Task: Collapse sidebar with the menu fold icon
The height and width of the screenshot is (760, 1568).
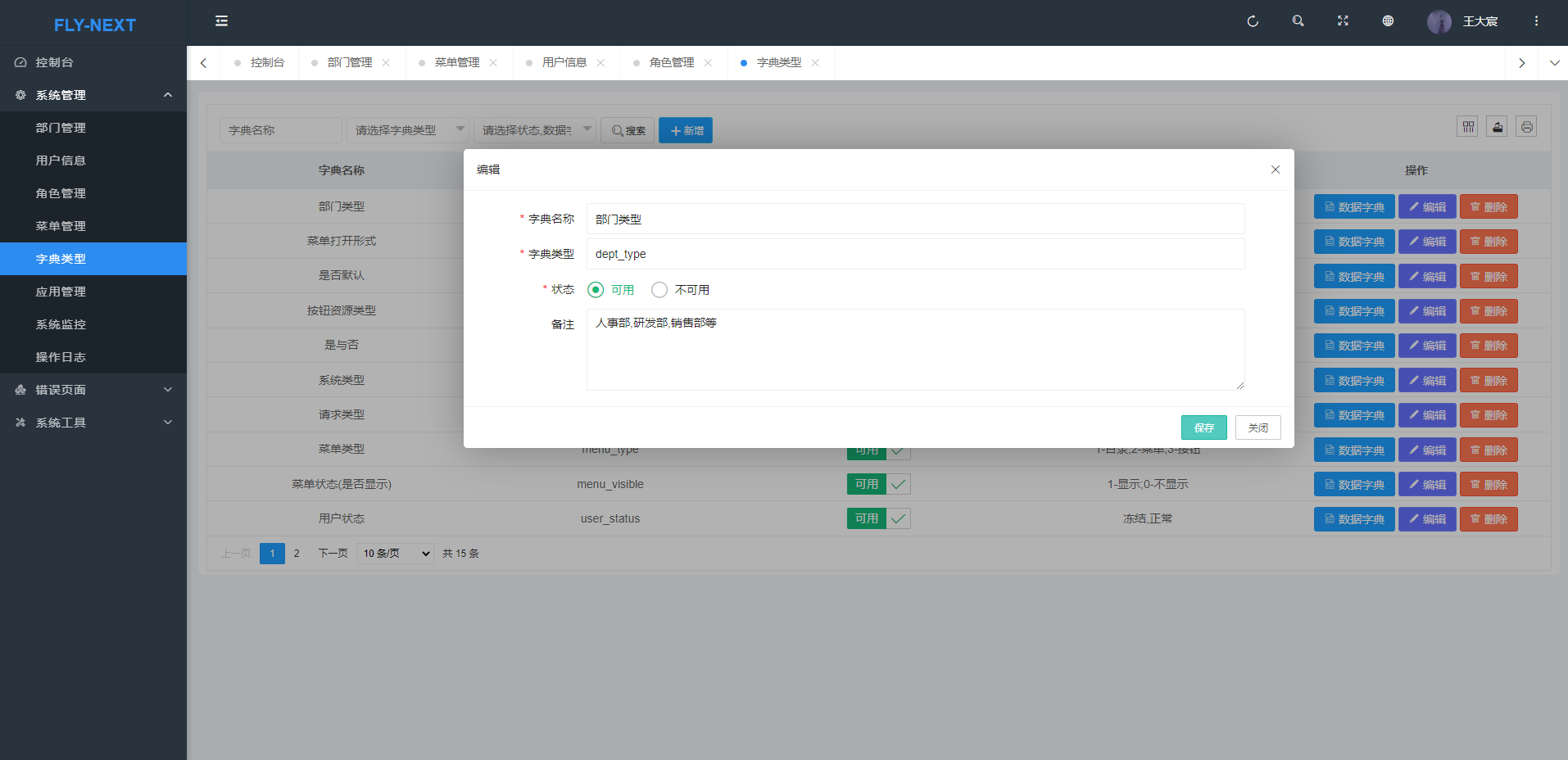Action: [221, 21]
